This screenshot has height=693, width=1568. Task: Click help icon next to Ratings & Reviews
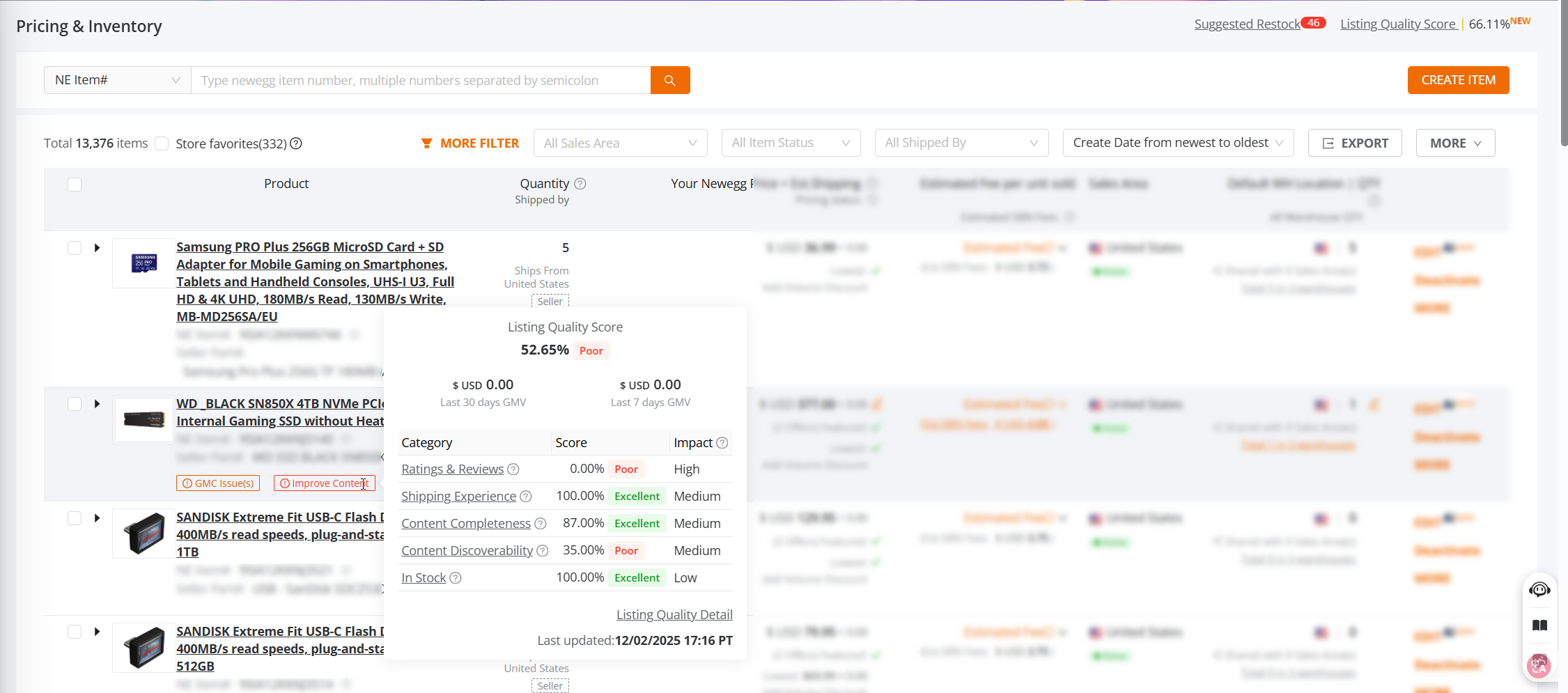pos(513,469)
